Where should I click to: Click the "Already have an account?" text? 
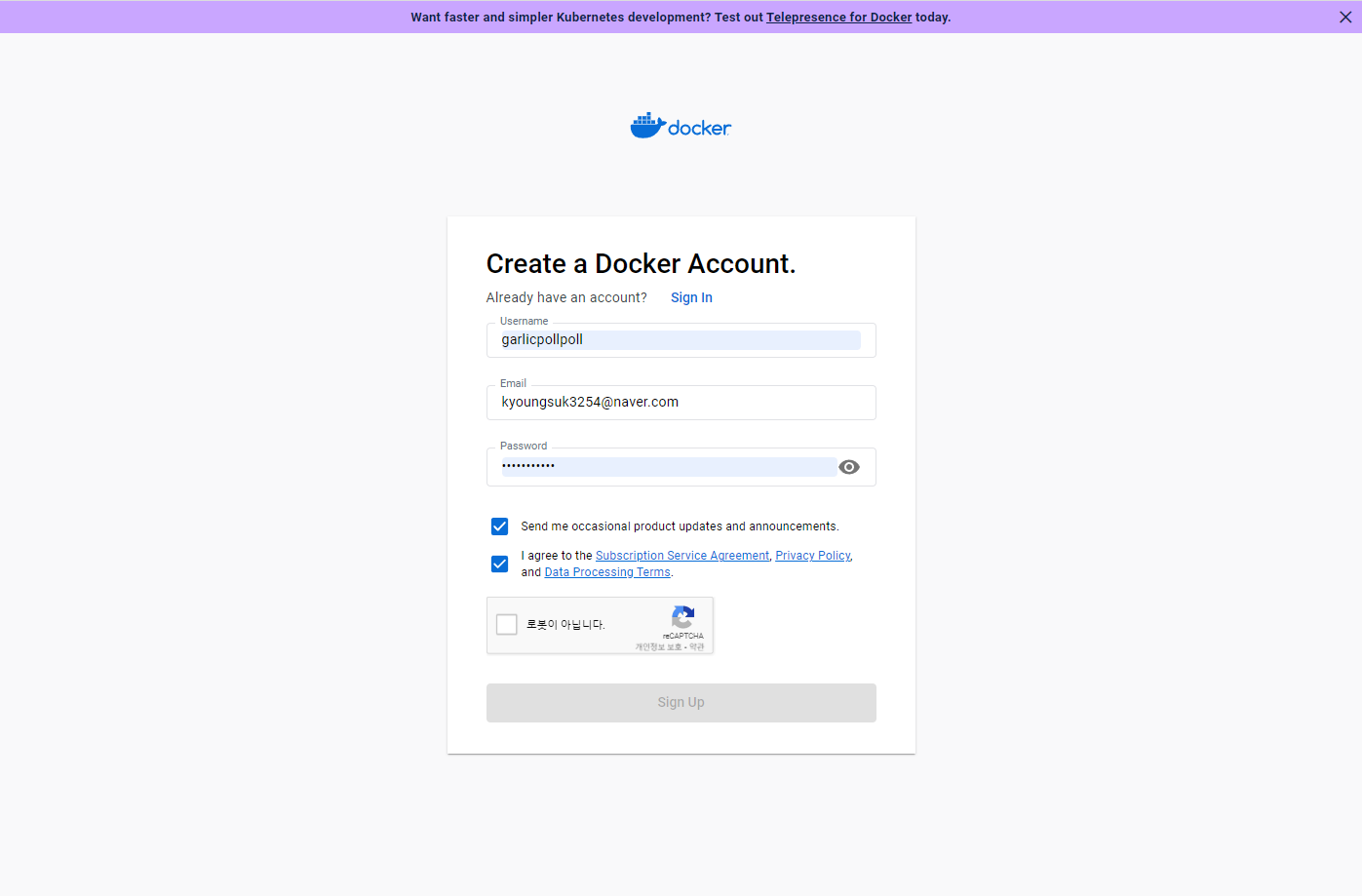(566, 297)
